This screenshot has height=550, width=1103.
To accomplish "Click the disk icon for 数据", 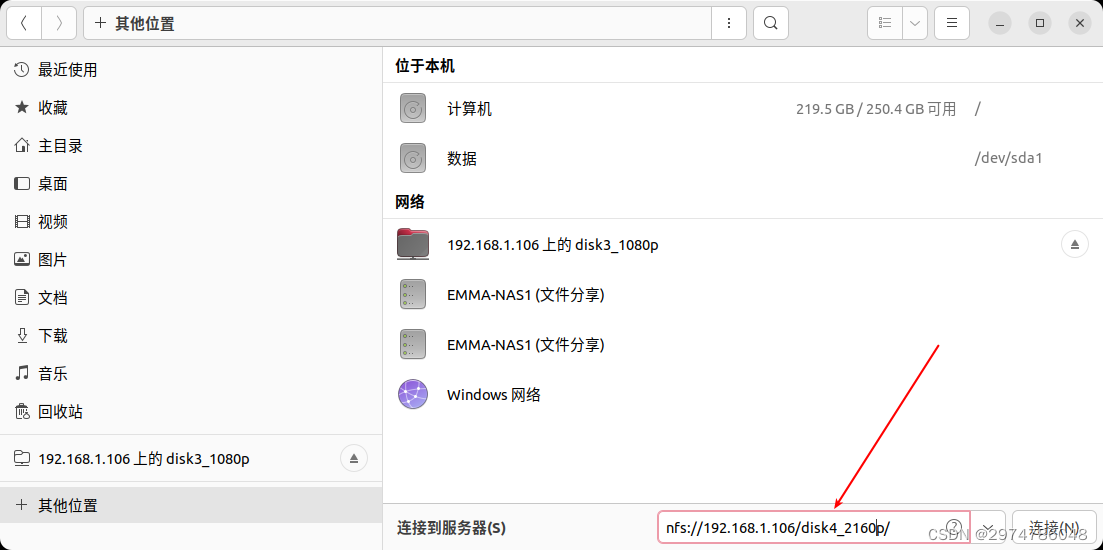I will point(413,158).
